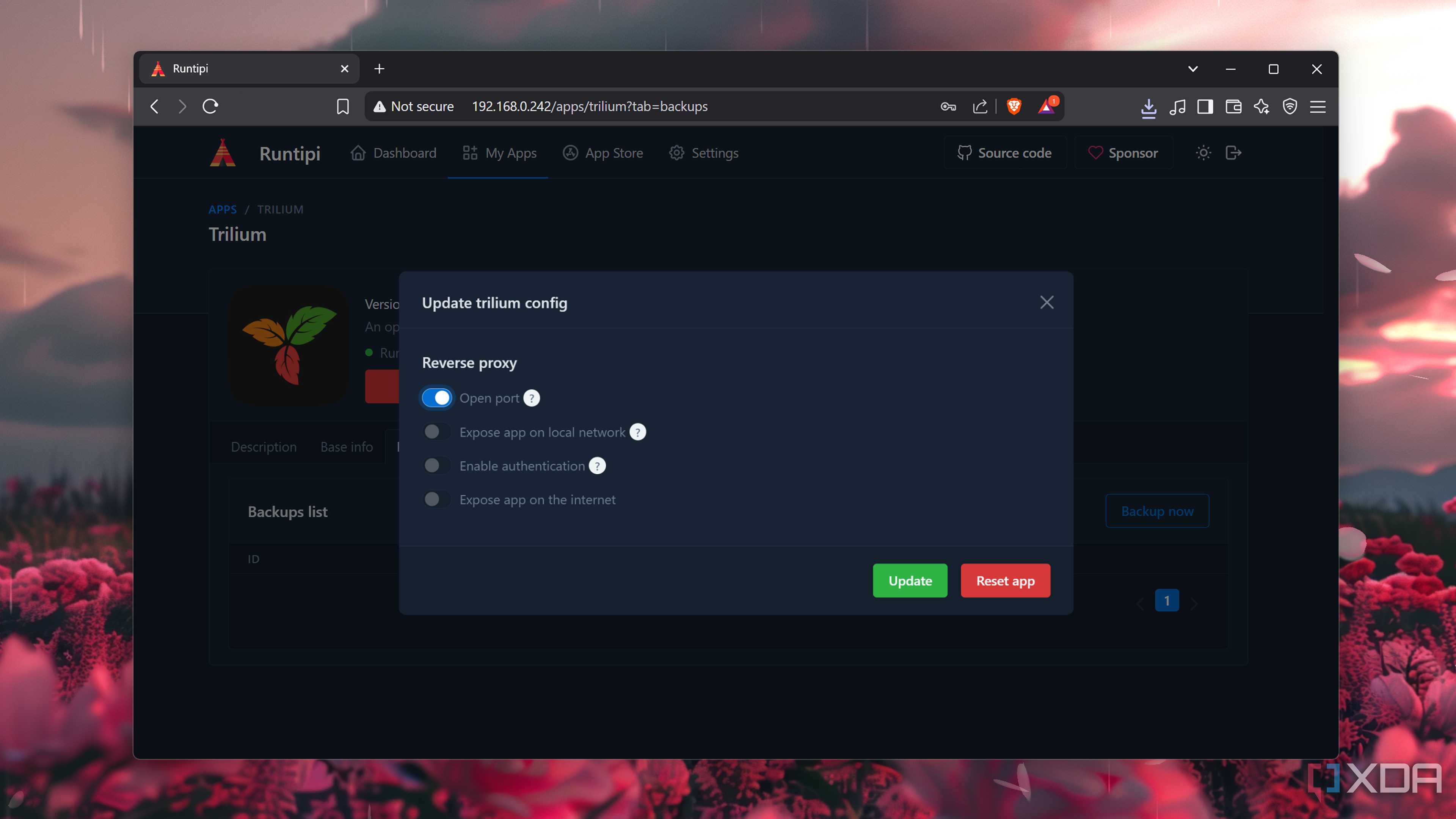Select the Runtipi browser tab
Screen dimensions: 1456x819
click(249, 68)
